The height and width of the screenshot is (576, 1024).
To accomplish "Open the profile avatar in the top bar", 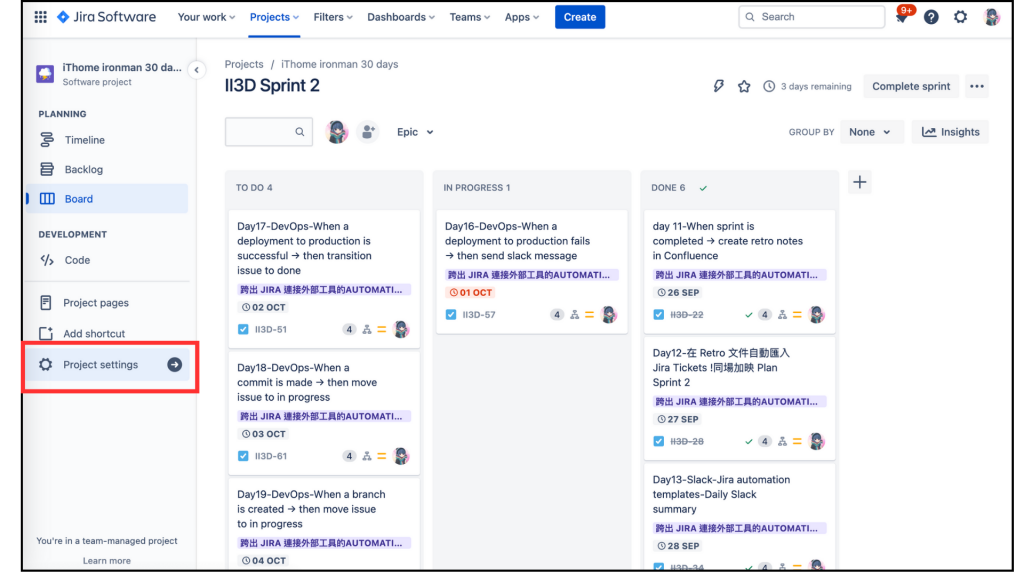I will (991, 17).
